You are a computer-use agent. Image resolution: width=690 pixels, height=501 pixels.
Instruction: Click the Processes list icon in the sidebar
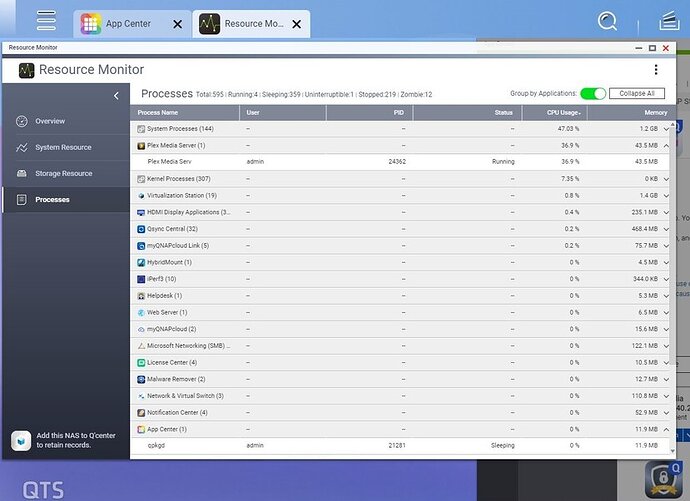(21, 200)
